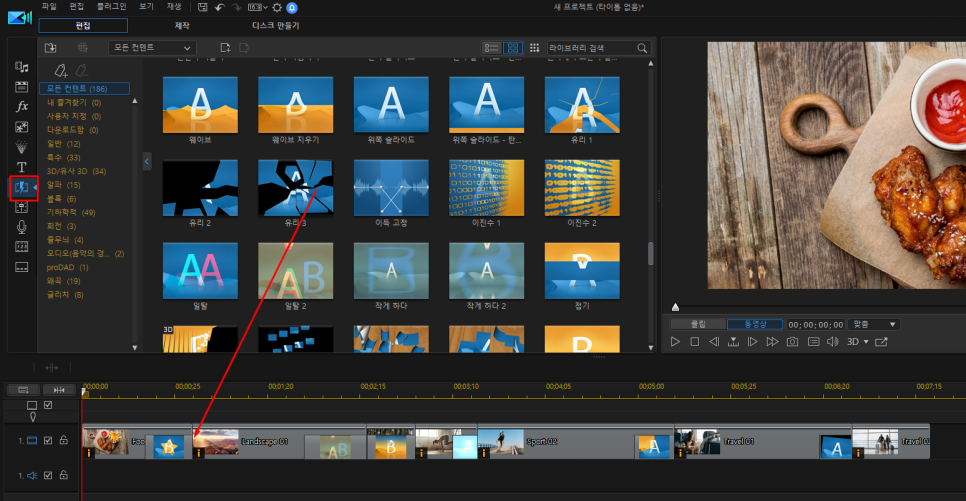Switch to the 제작 tab
This screenshot has height=501, width=966.
tap(182, 25)
